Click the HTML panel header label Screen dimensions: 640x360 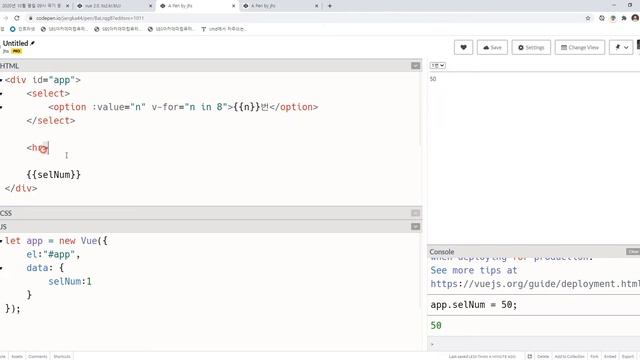[x=9, y=66]
